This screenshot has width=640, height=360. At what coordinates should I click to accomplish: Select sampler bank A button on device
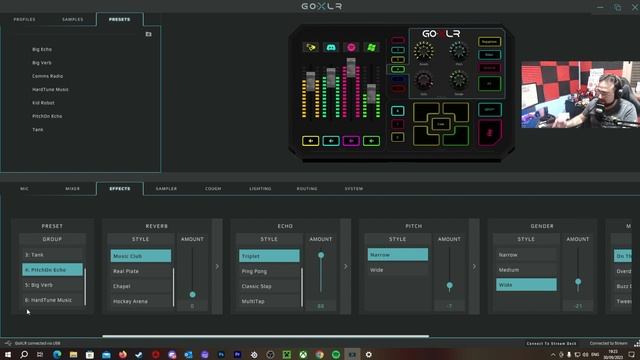click(398, 111)
